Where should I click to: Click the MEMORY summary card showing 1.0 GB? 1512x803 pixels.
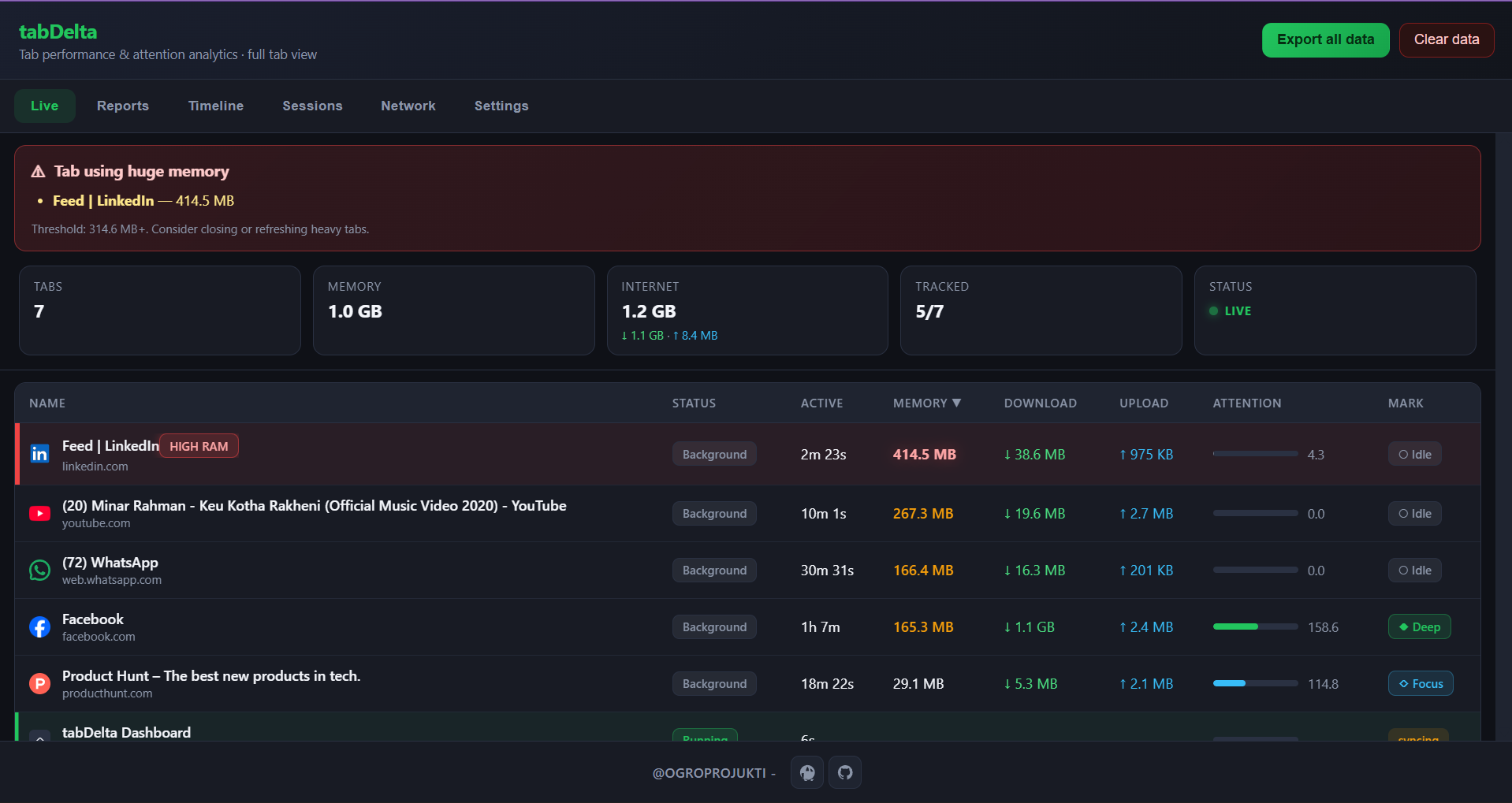(x=454, y=310)
